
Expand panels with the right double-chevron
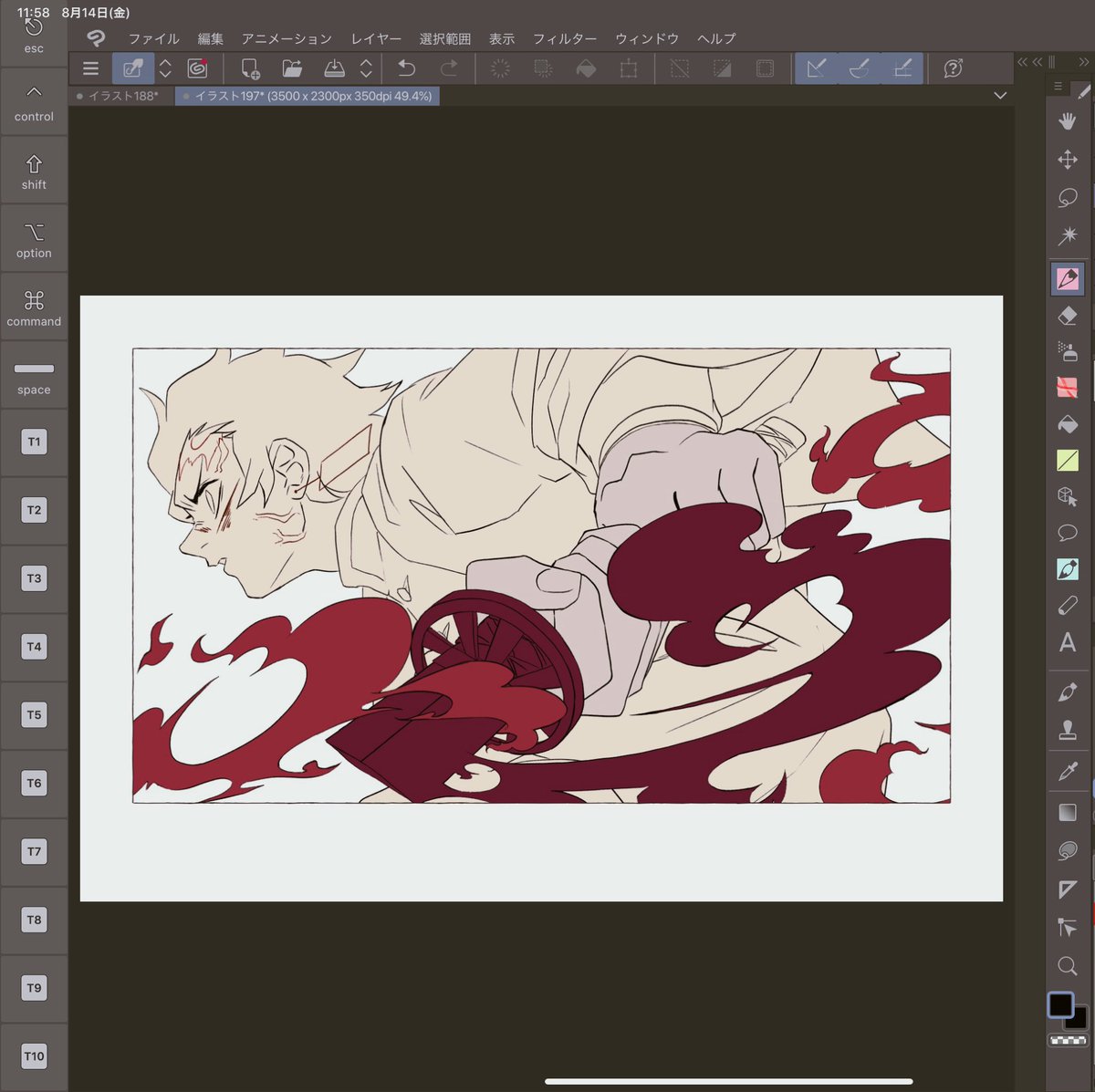[1083, 62]
